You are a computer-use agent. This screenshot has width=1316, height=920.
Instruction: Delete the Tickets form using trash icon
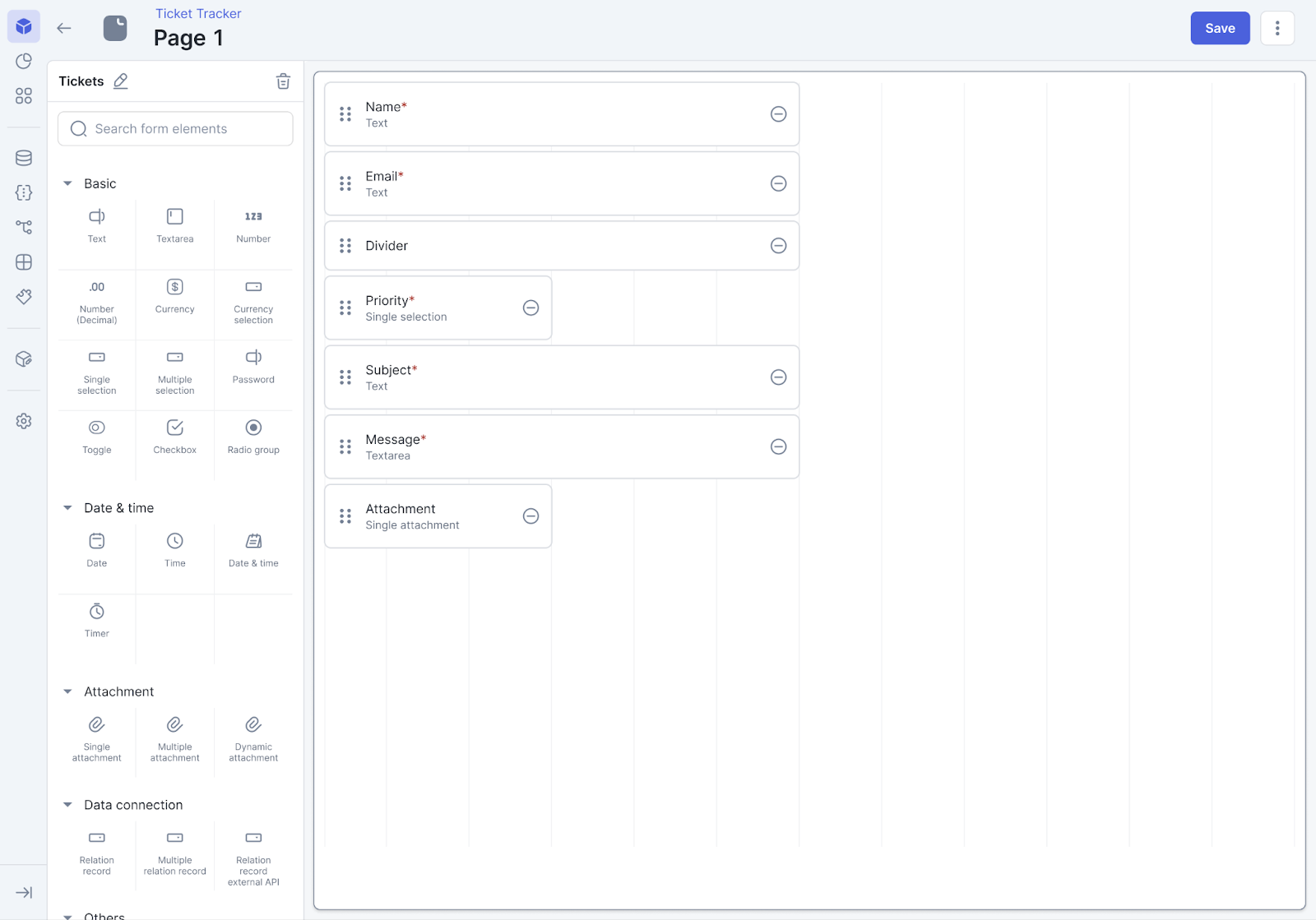(283, 81)
